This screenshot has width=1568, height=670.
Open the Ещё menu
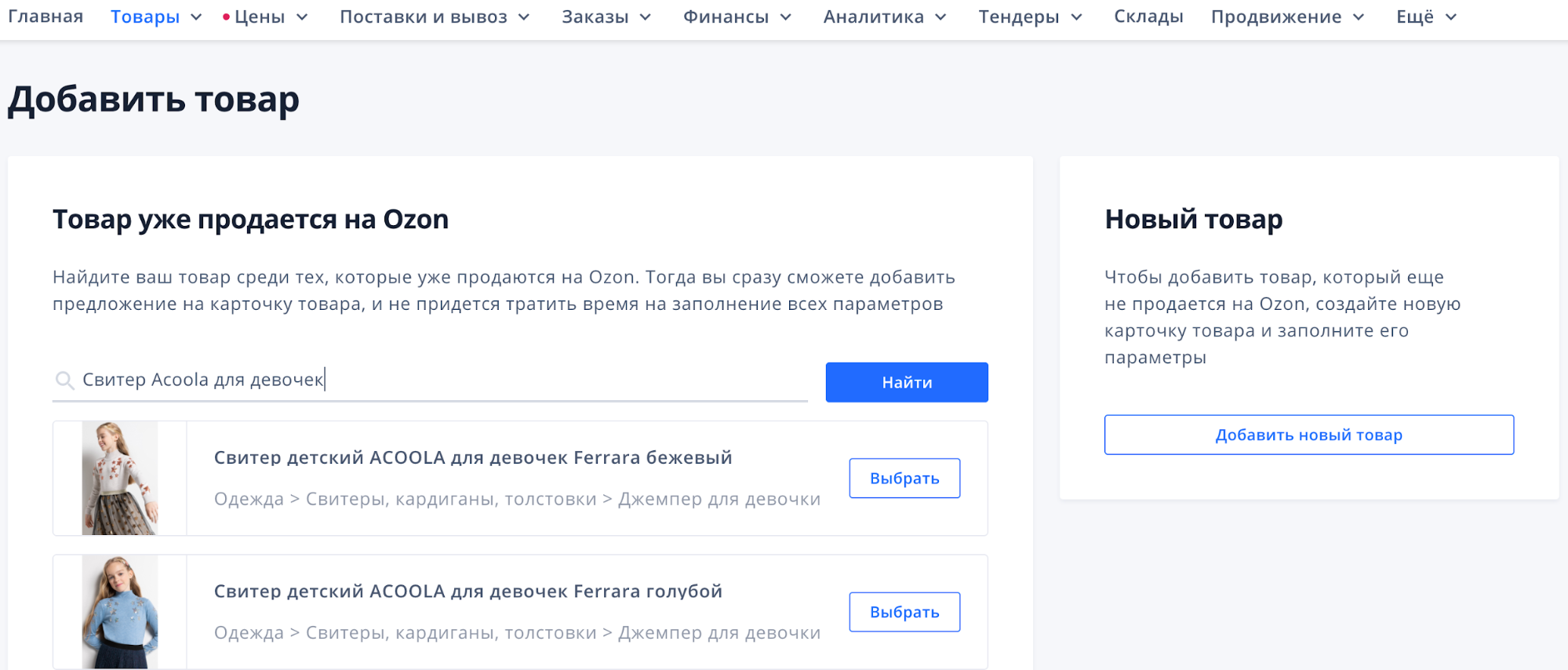pyautogui.click(x=1415, y=16)
